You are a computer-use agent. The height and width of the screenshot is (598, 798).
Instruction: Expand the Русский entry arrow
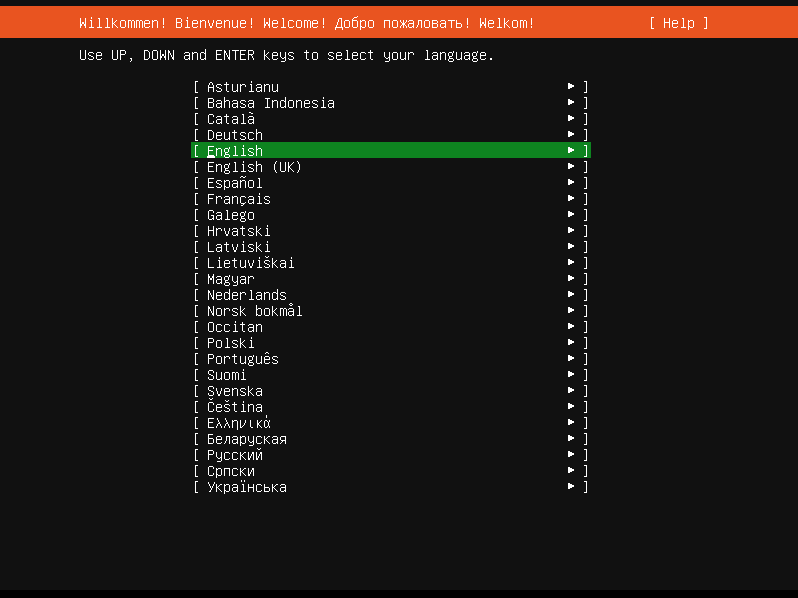click(571, 455)
